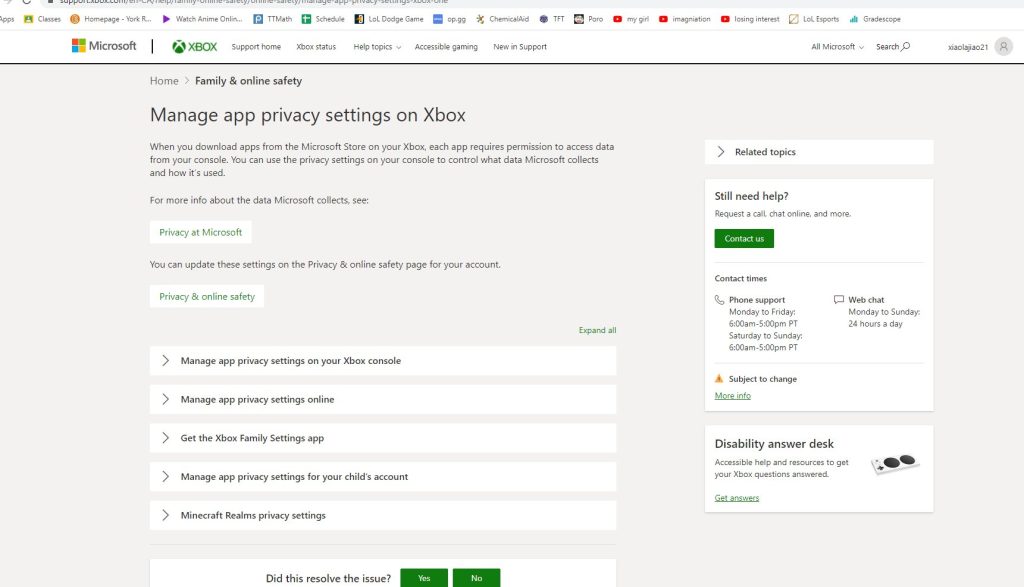Expand the Related topics panel
The width and height of the screenshot is (1024, 587).
click(x=819, y=151)
